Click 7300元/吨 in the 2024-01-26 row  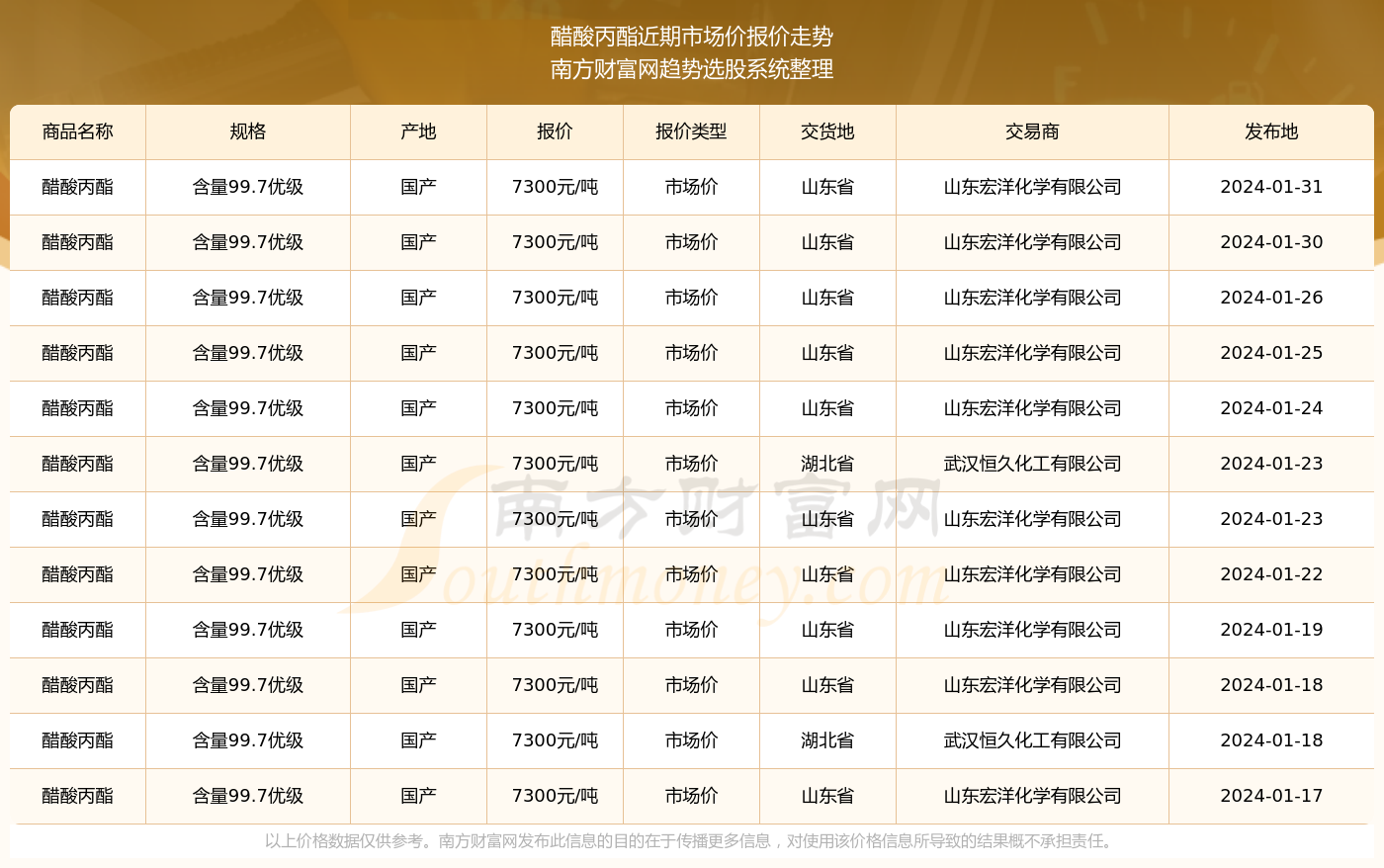[x=556, y=298]
